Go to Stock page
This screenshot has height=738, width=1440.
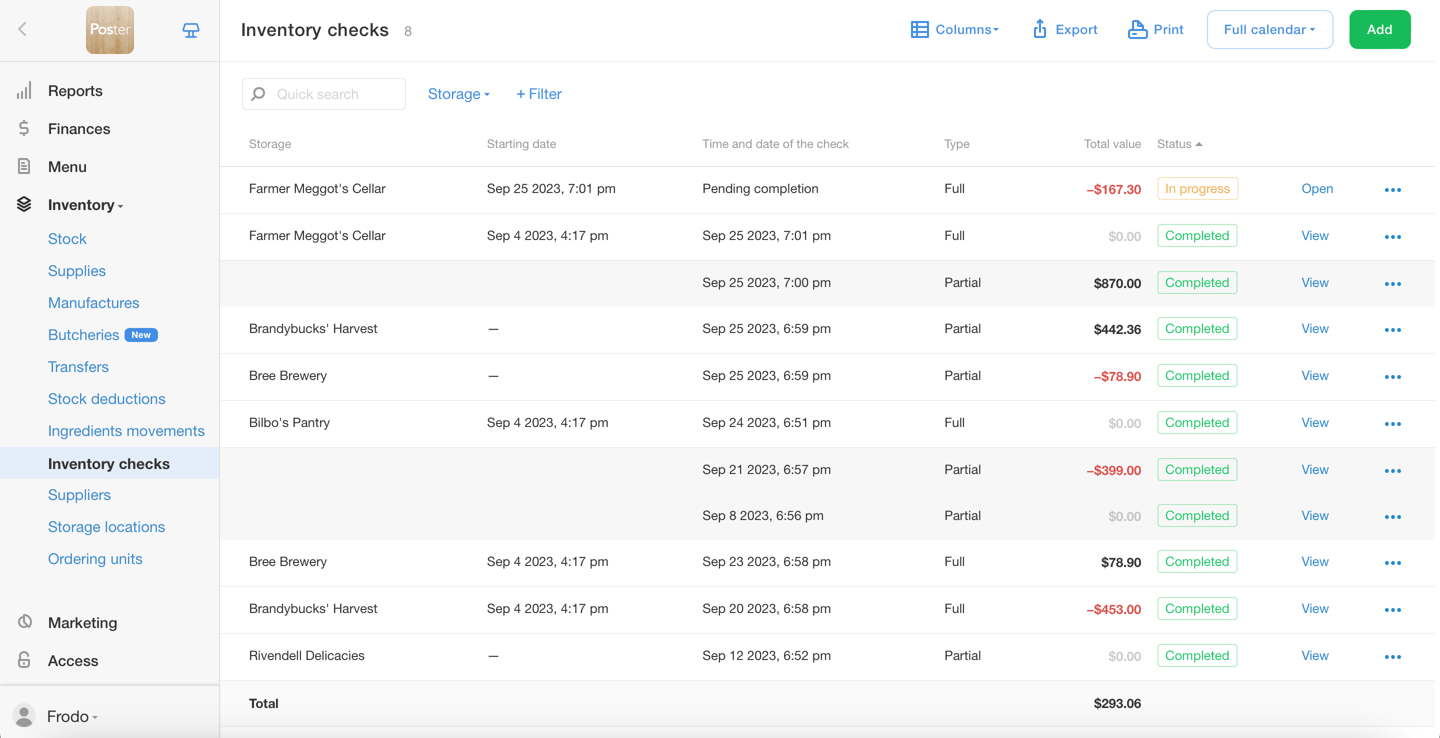67,239
